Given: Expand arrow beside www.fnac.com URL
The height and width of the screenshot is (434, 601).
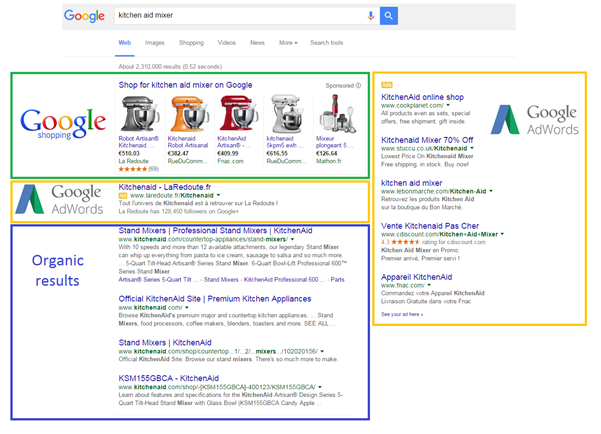Looking at the screenshot, I should 429,285.
